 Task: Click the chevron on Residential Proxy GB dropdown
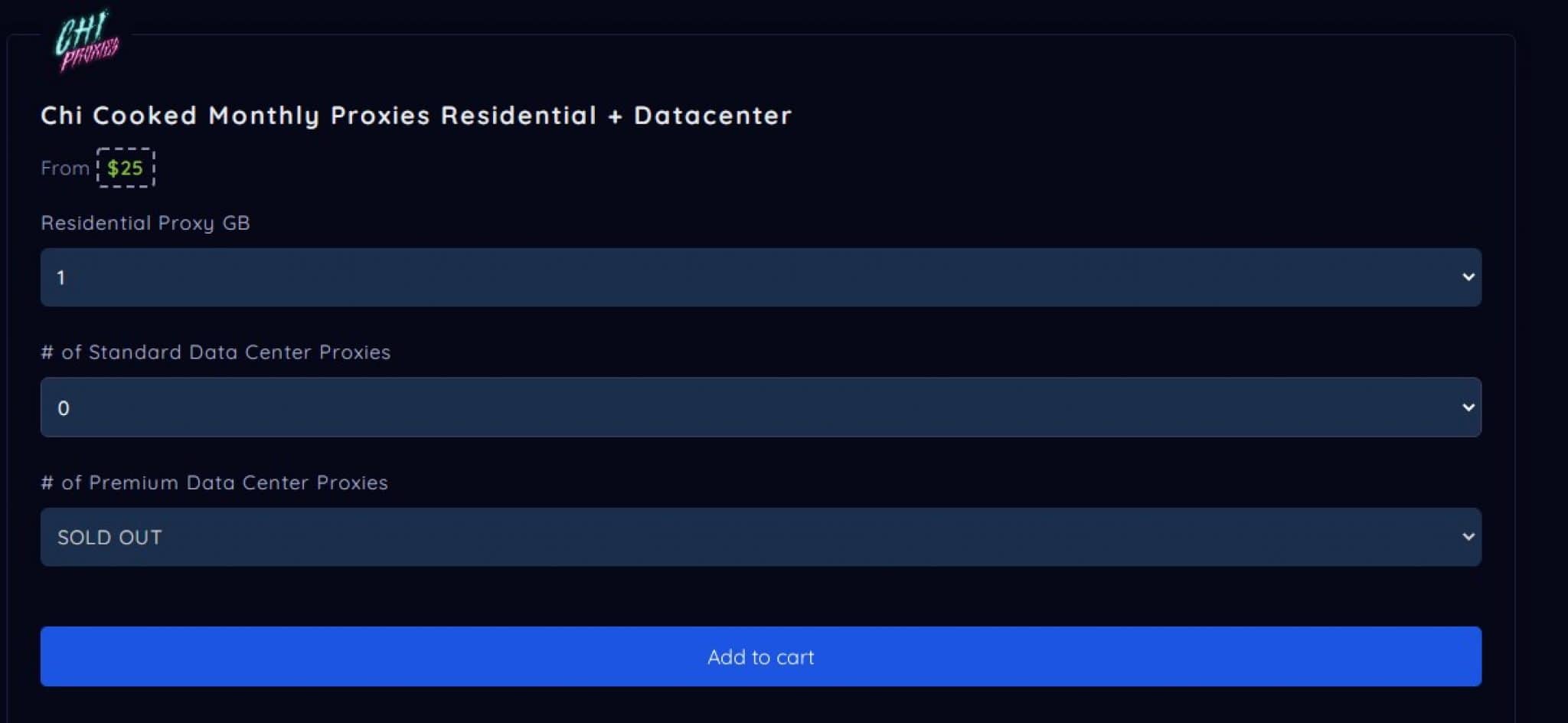coord(1468,277)
